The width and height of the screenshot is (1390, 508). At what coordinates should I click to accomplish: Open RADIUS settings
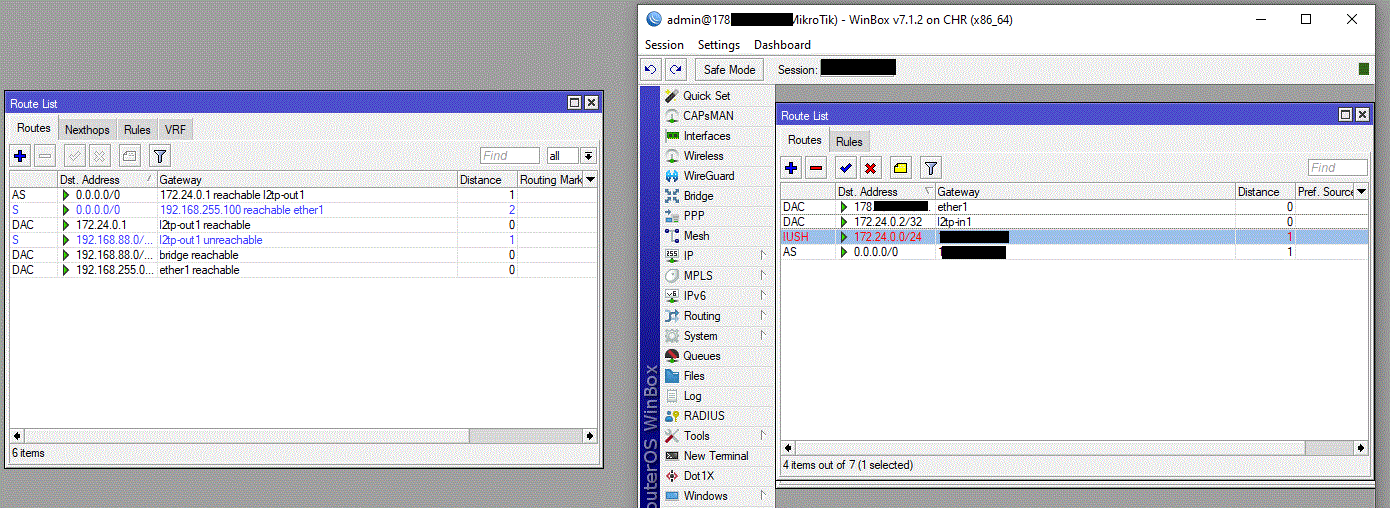(x=704, y=416)
